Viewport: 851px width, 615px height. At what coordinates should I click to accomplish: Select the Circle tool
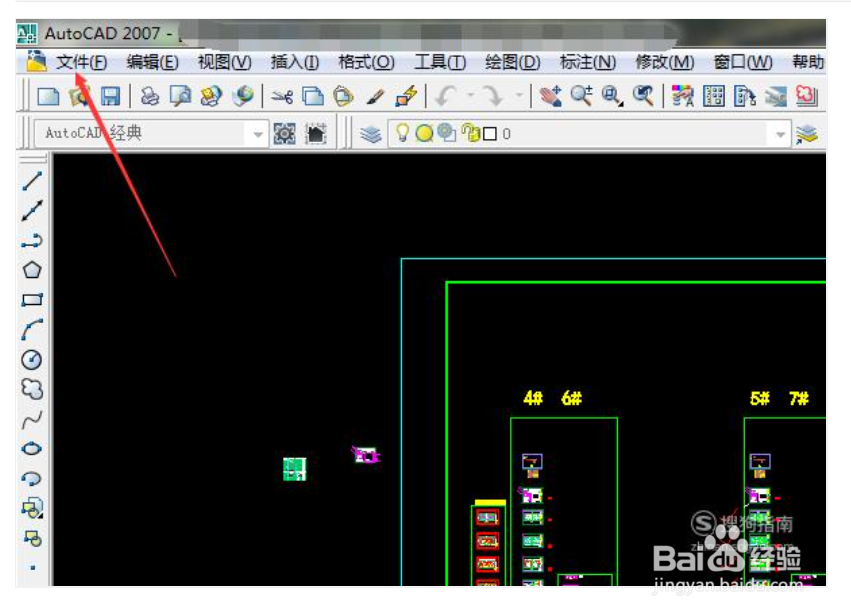[x=31, y=359]
